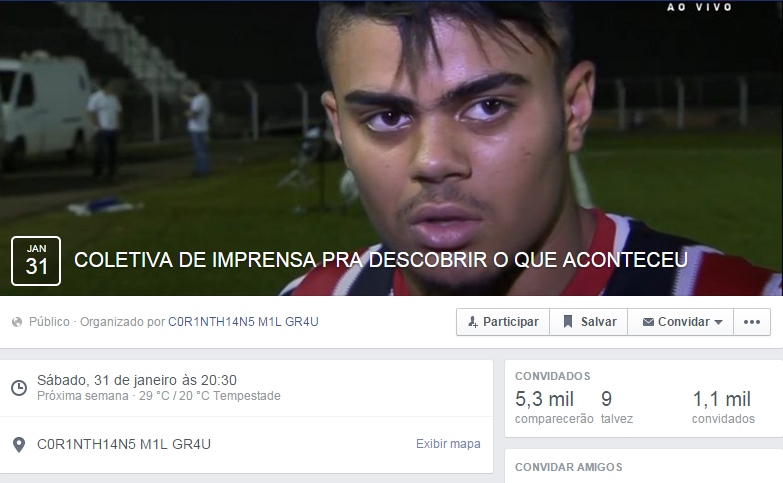Open the venue C0R1NTH14N5 M1L GR4U location
This screenshot has height=483, width=783.
point(124,444)
